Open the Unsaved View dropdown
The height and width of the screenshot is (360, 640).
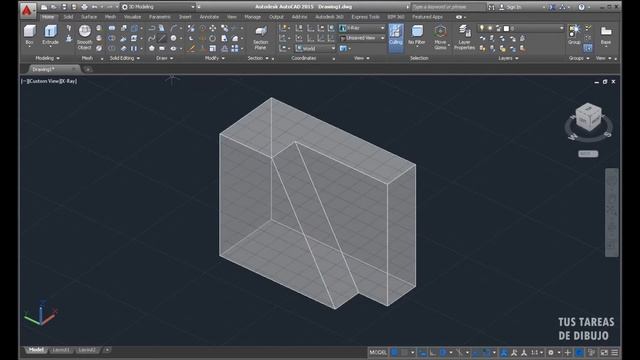click(362, 38)
